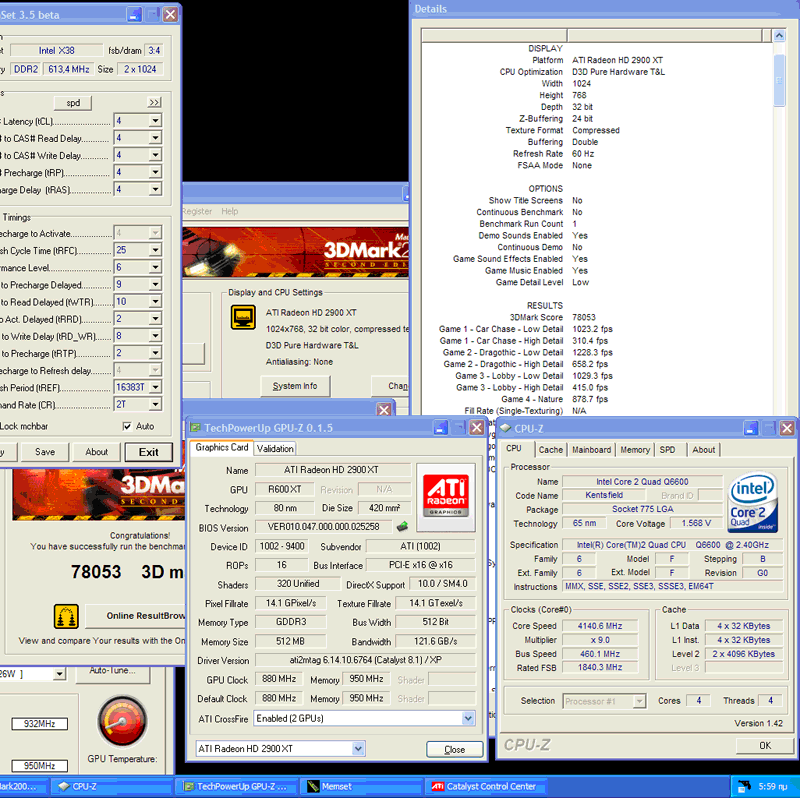The image size is (800, 798).
Task: Open the graphics card selector dropdown in GPU-Z
Action: coord(358,749)
